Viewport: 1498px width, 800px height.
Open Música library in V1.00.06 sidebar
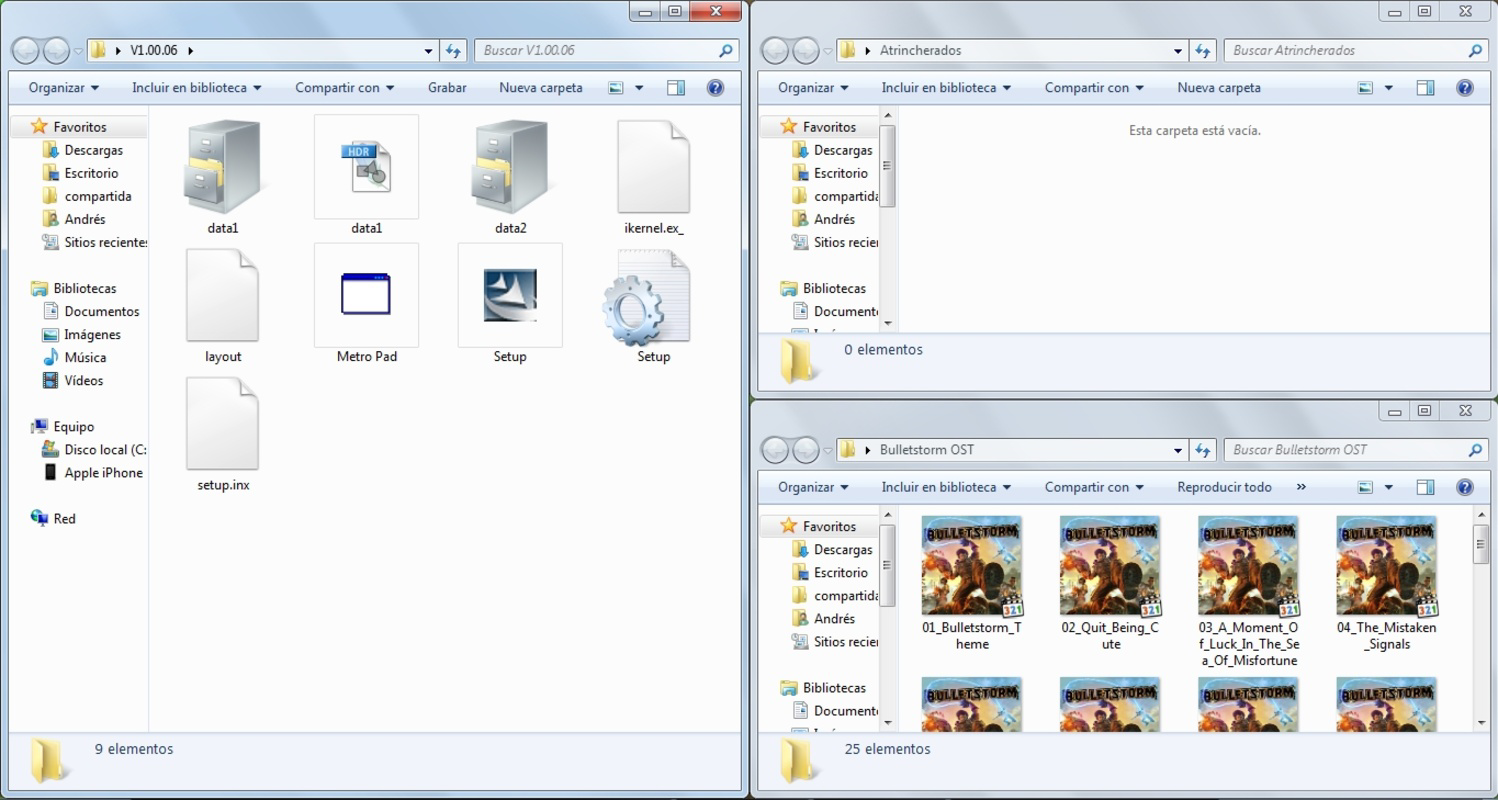pos(85,357)
